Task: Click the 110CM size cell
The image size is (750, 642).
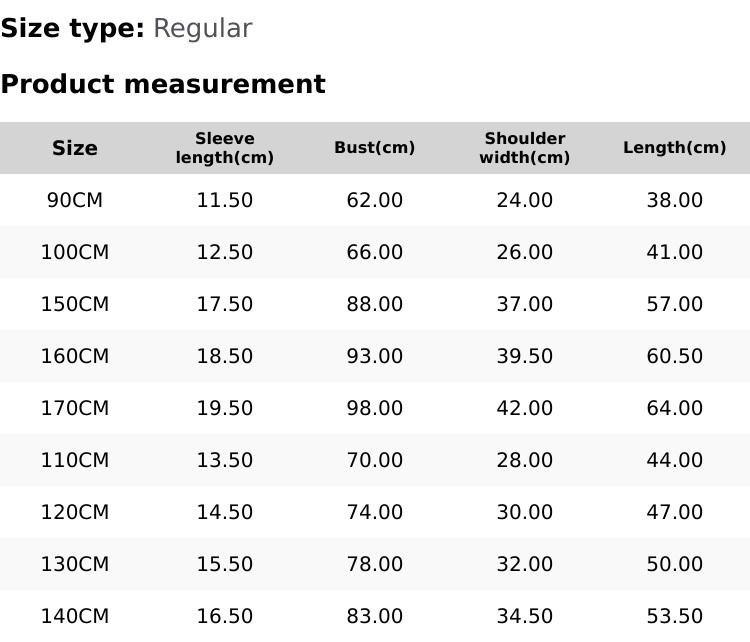Action: coord(75,460)
